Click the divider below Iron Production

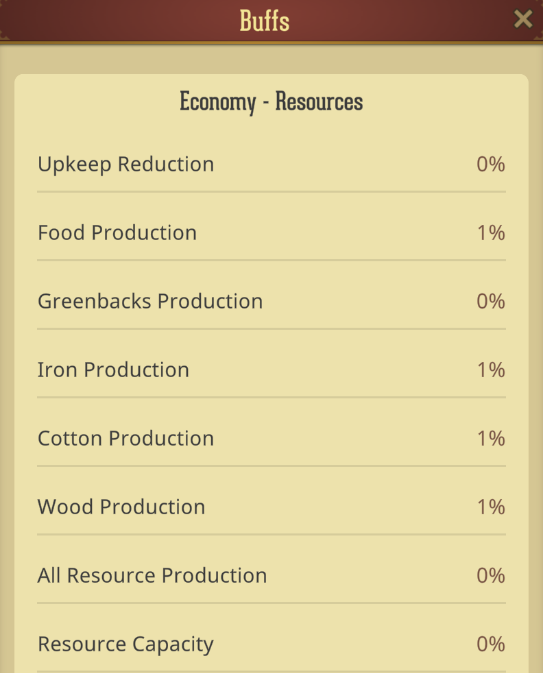(271, 397)
